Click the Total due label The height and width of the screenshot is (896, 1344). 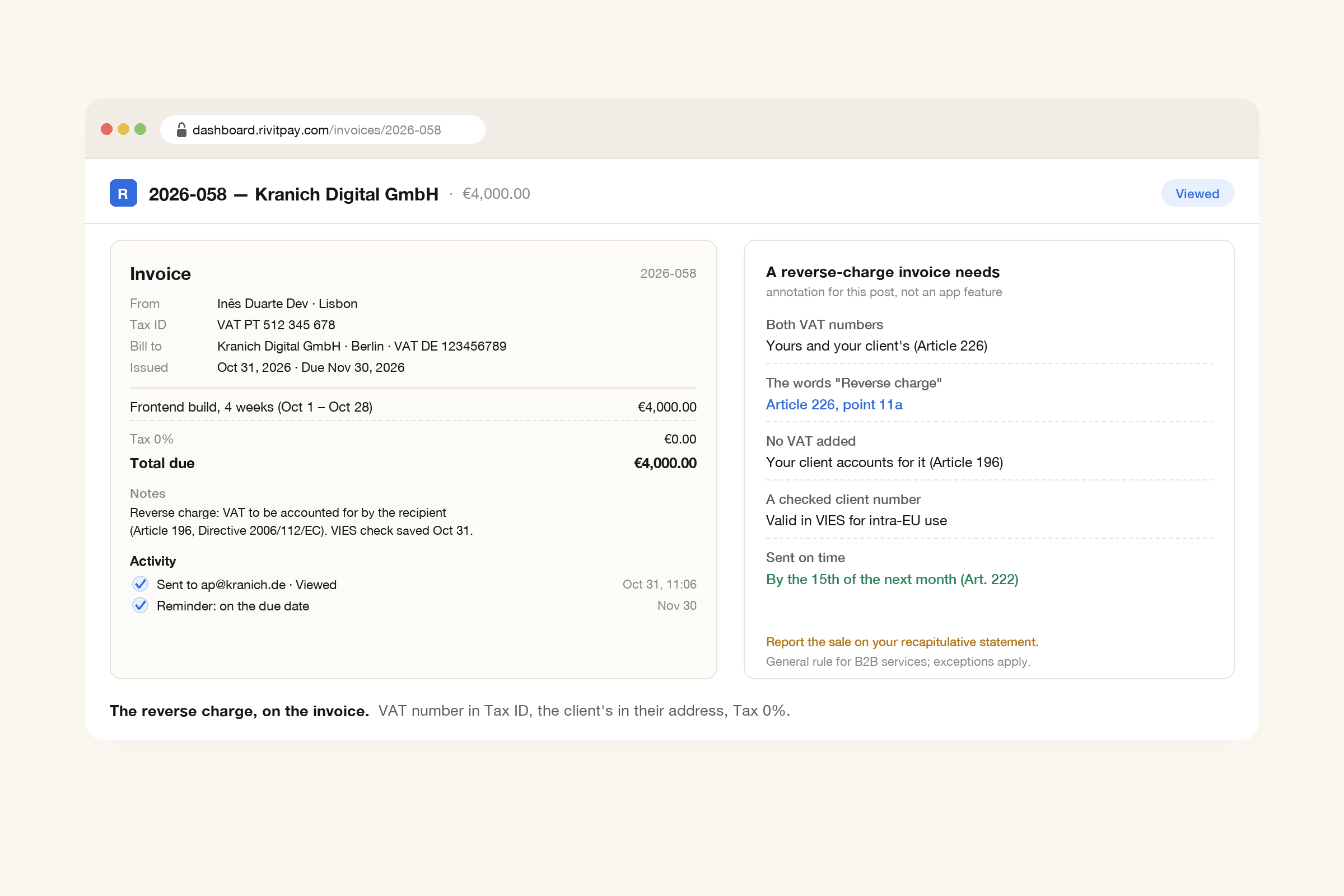(162, 463)
